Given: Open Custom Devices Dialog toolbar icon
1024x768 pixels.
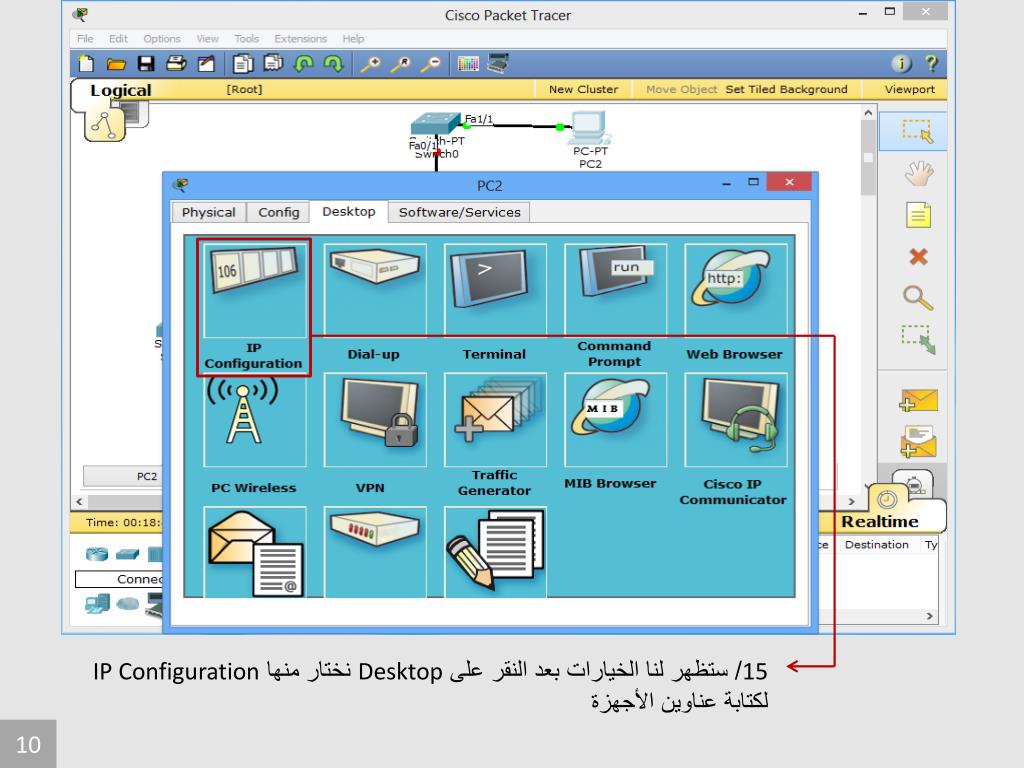Looking at the screenshot, I should click(498, 63).
